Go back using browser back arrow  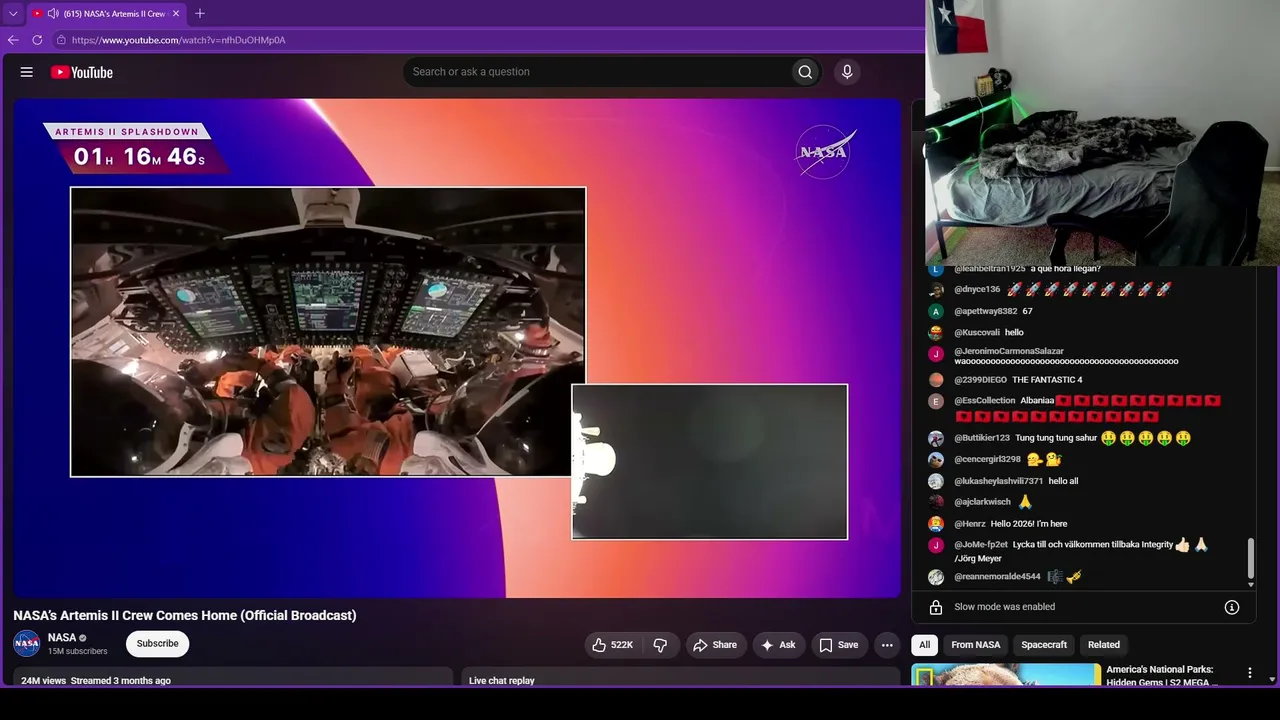(13, 40)
